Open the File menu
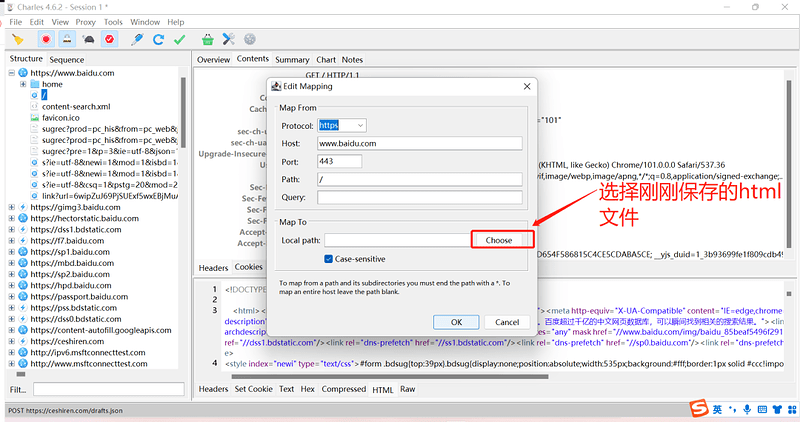Screen dimensions: 800x422 tap(16, 22)
